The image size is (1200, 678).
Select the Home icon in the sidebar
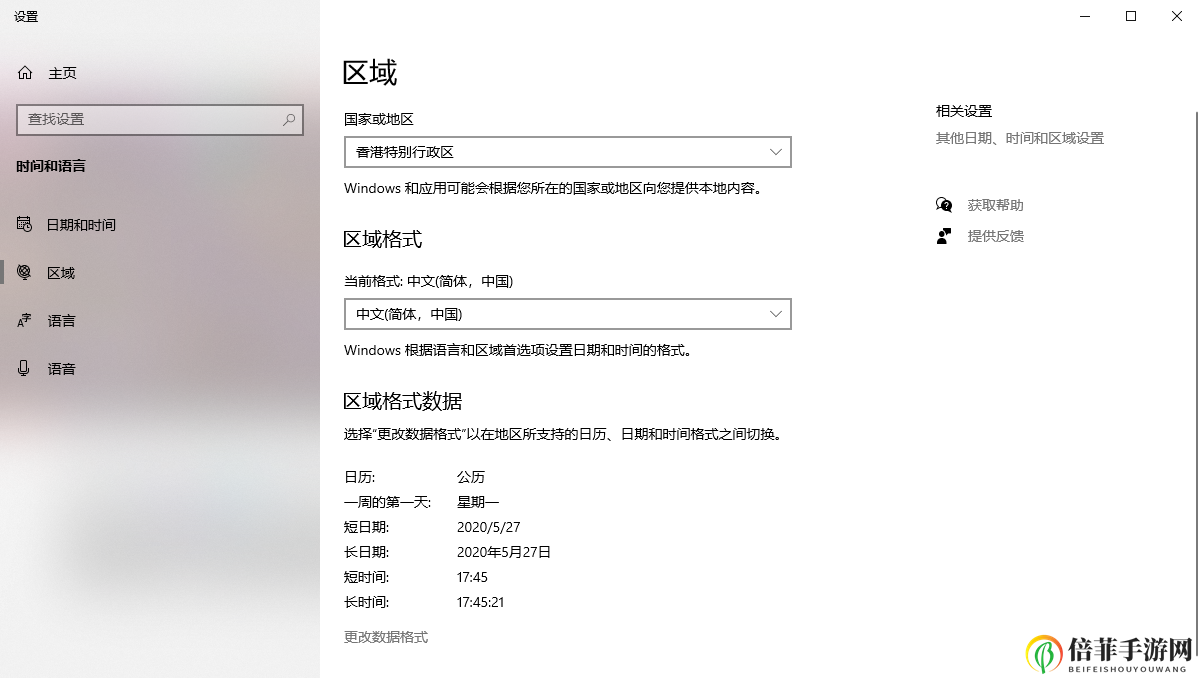pos(24,72)
